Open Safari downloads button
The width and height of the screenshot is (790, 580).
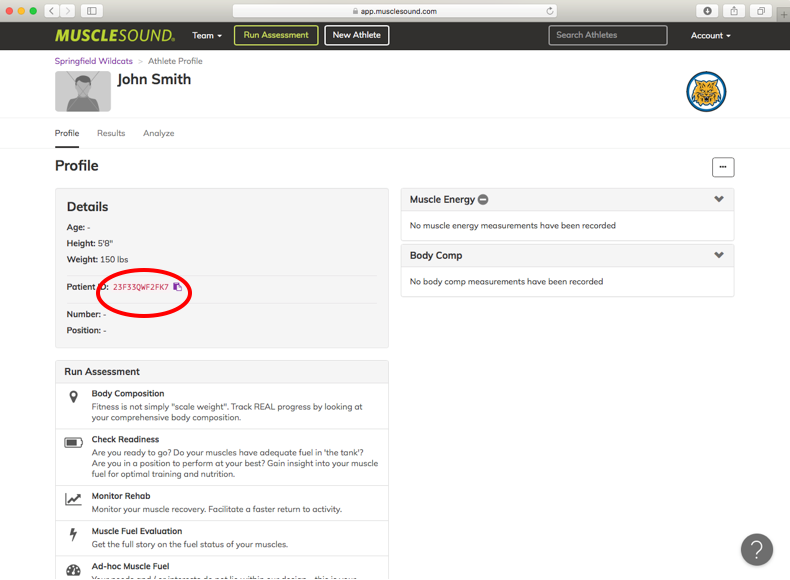point(707,11)
